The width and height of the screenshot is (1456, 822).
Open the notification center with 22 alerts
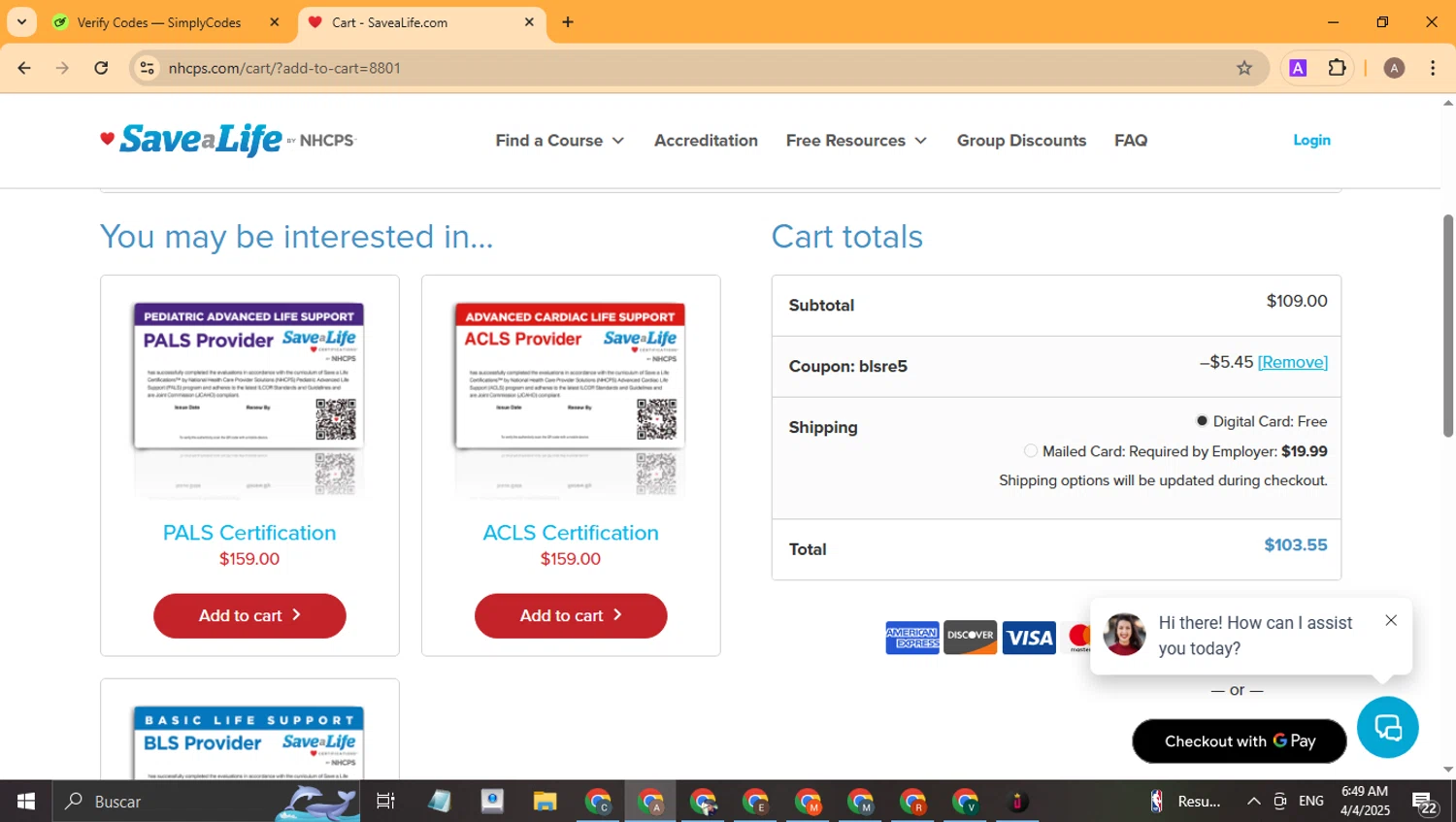point(1425,803)
